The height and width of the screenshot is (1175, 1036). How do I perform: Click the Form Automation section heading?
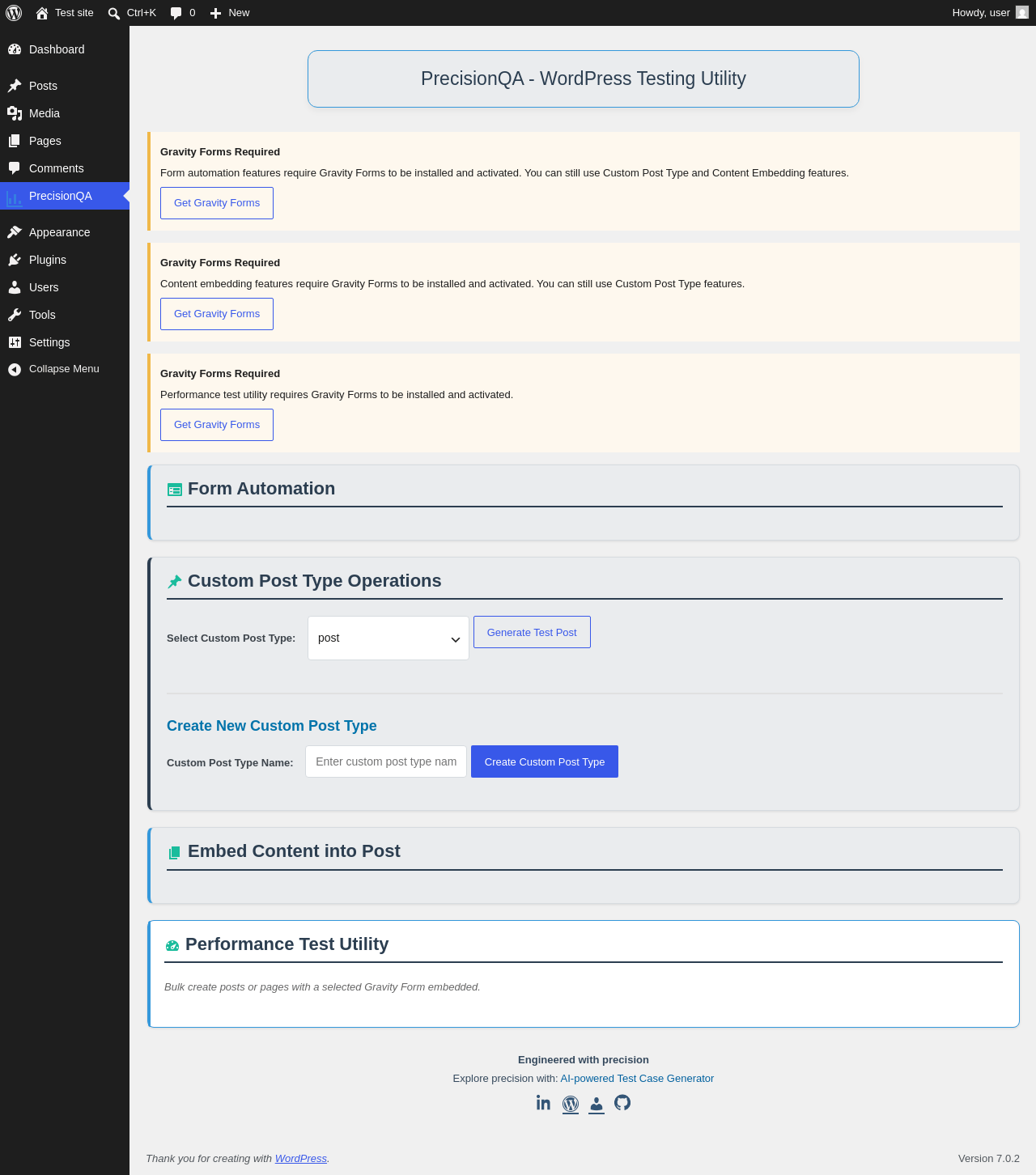(261, 489)
